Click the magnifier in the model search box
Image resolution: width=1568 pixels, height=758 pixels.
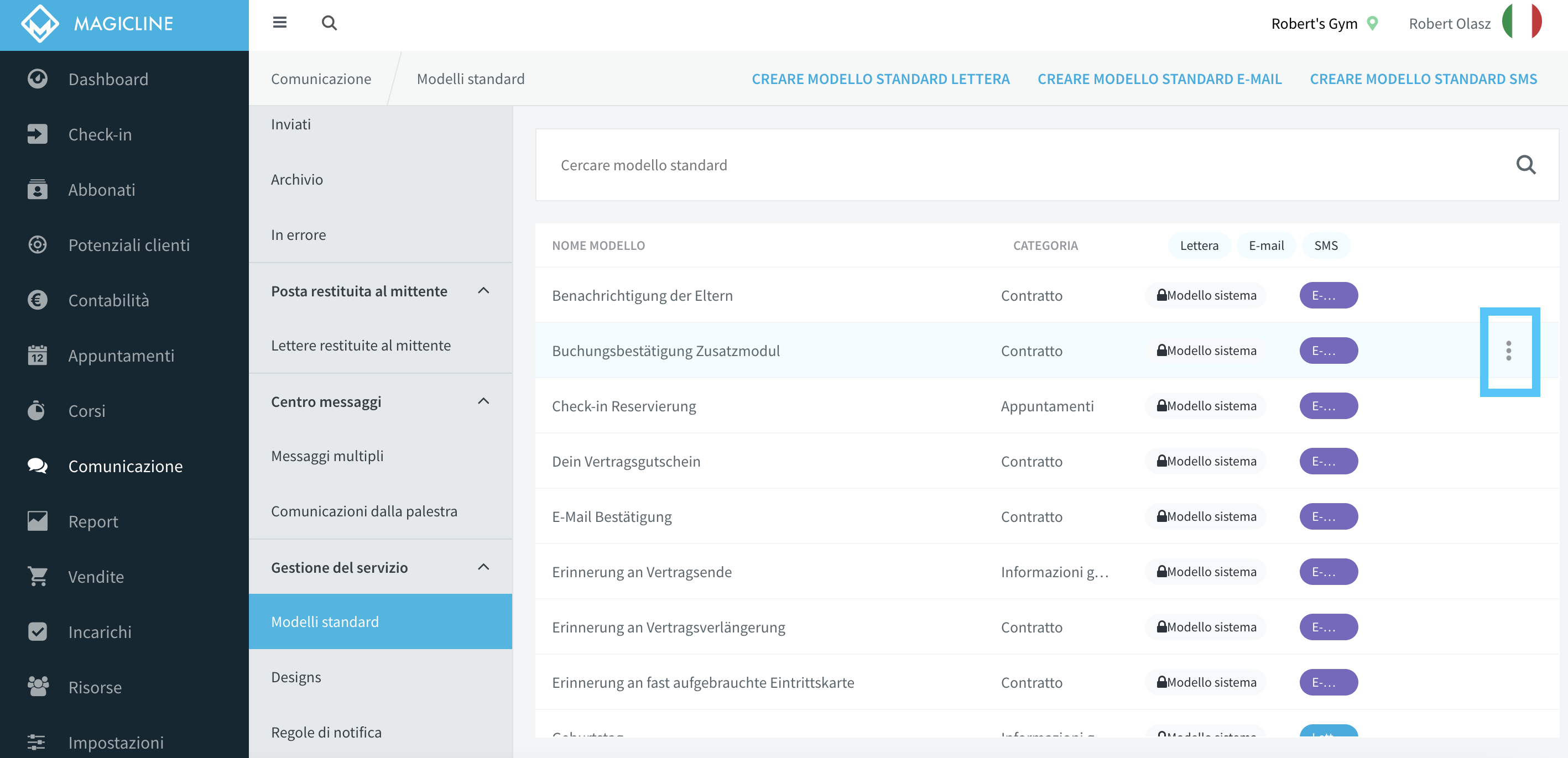coord(1525,165)
